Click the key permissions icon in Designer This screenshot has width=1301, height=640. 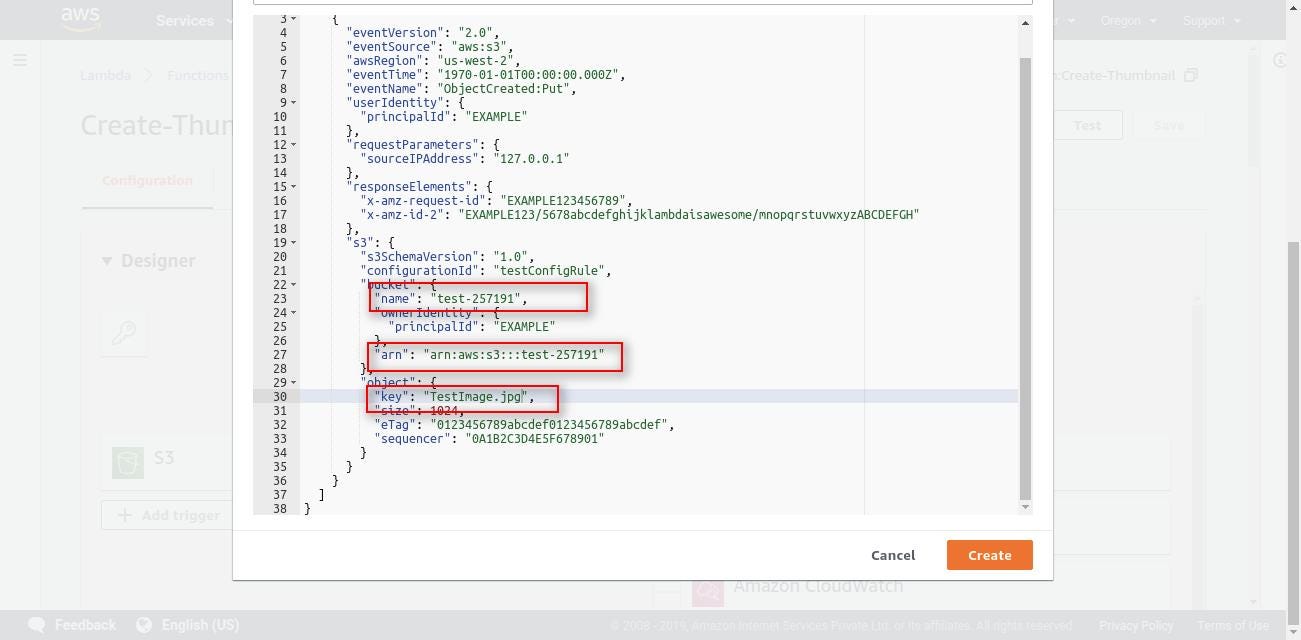coord(124,333)
